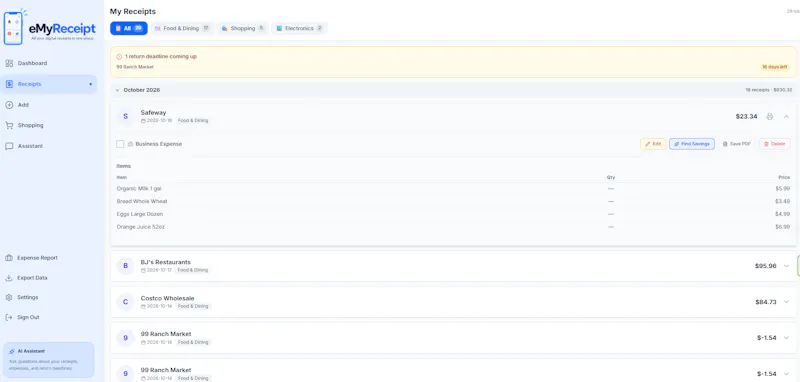
Task: Expand the BJ's Restaurants receipt
Action: click(786, 266)
